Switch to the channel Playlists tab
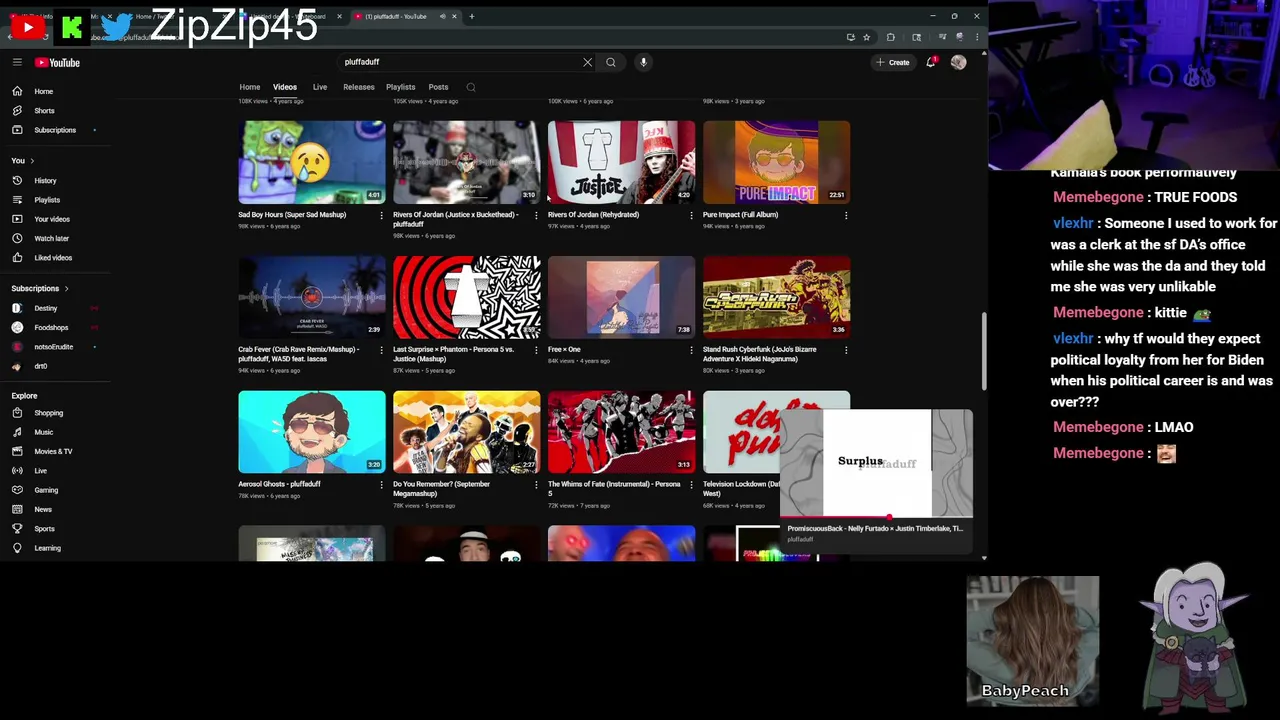This screenshot has height=720, width=1280. point(401,87)
